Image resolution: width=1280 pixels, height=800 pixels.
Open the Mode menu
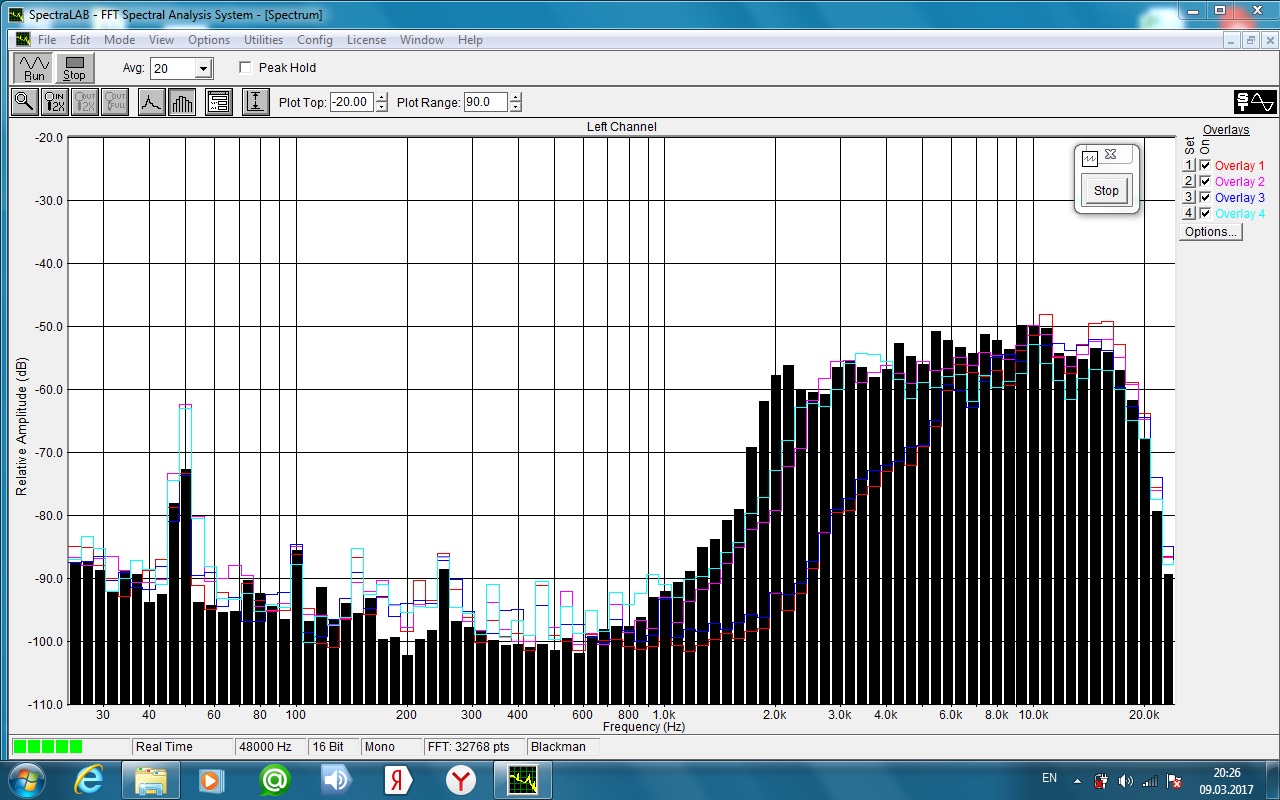tap(119, 40)
